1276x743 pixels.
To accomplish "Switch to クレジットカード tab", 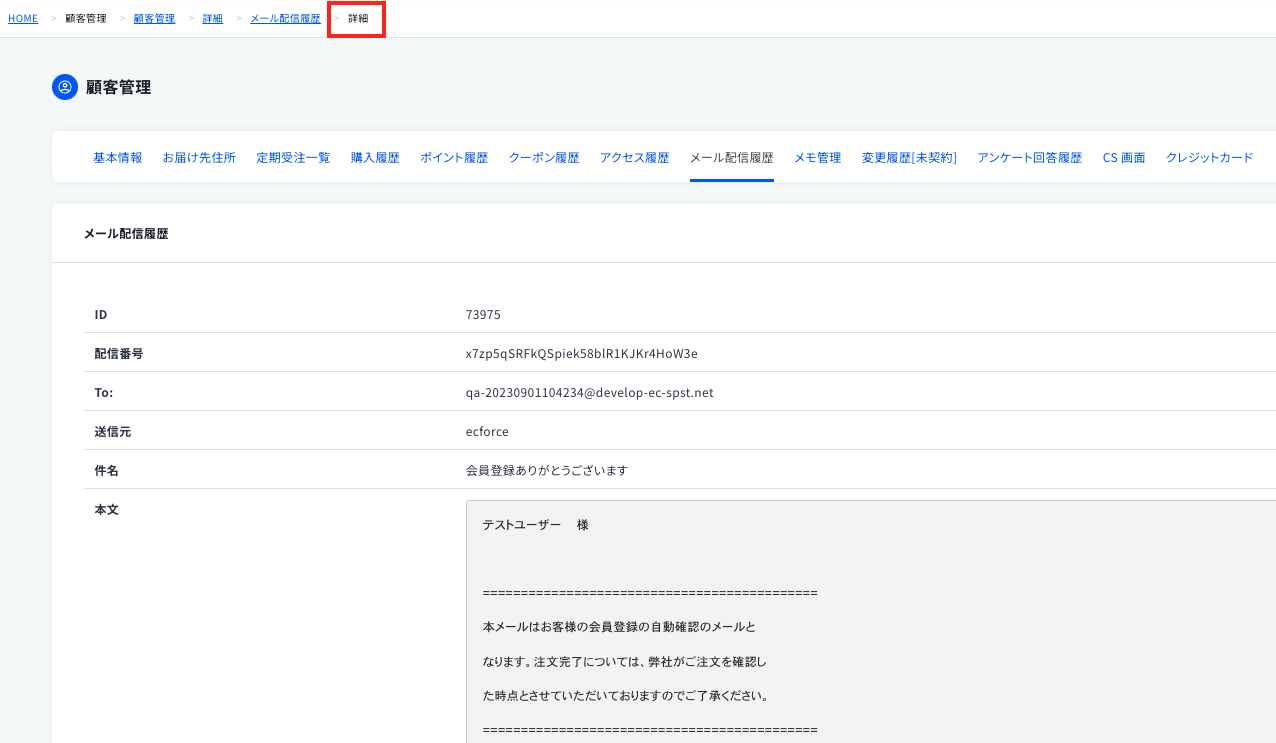I will point(1210,158).
